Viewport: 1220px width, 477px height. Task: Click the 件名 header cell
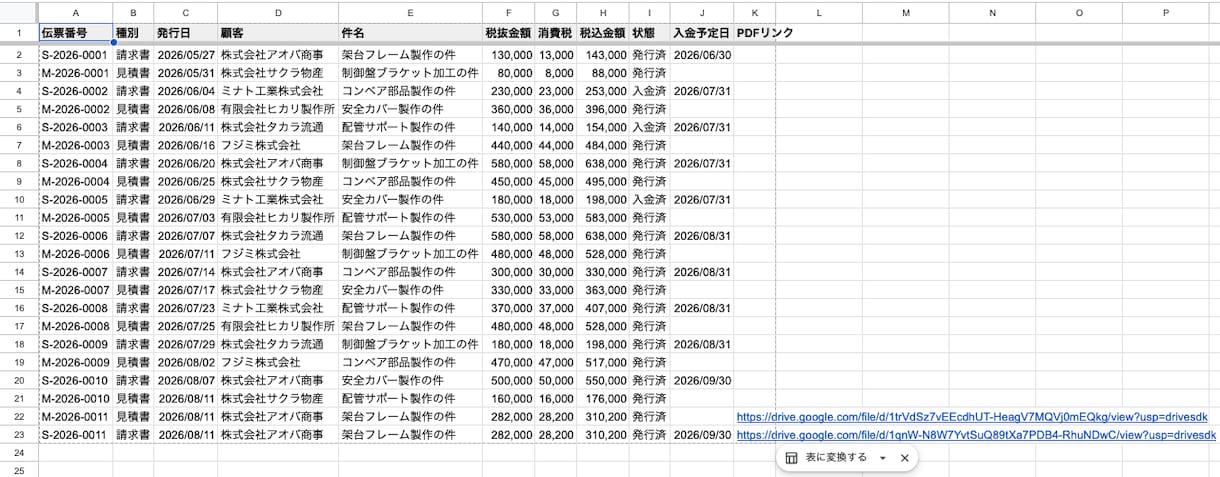tap(410, 33)
